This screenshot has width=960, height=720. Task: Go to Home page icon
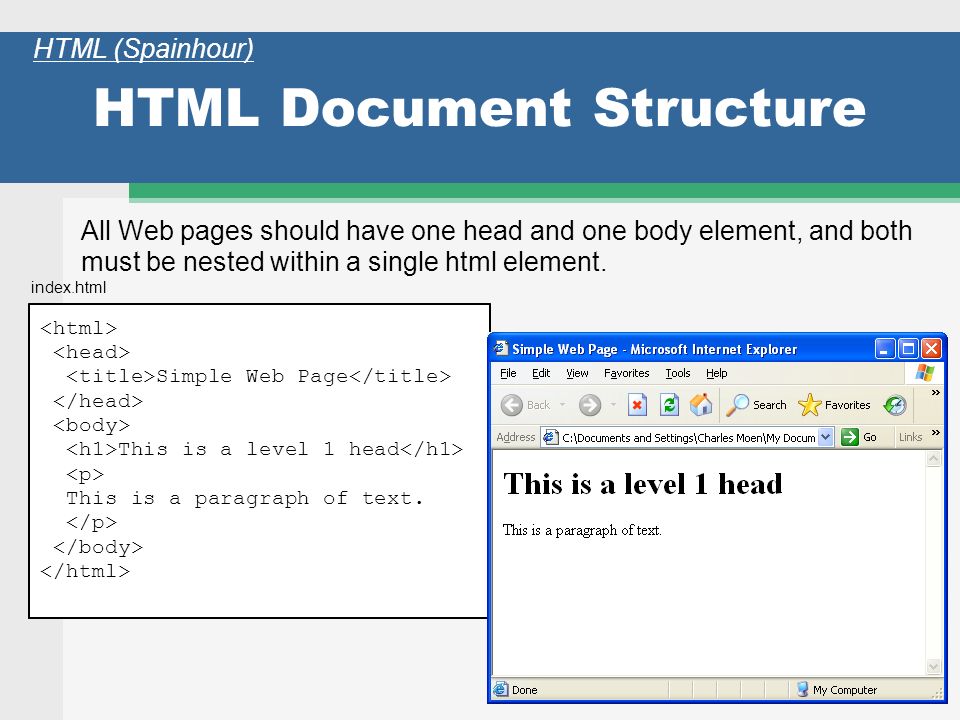tap(701, 405)
